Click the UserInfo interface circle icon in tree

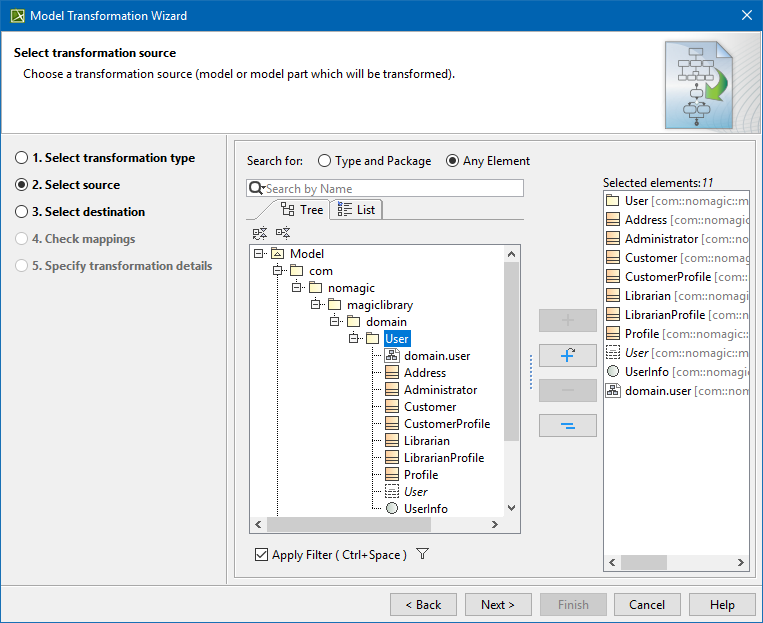392,509
